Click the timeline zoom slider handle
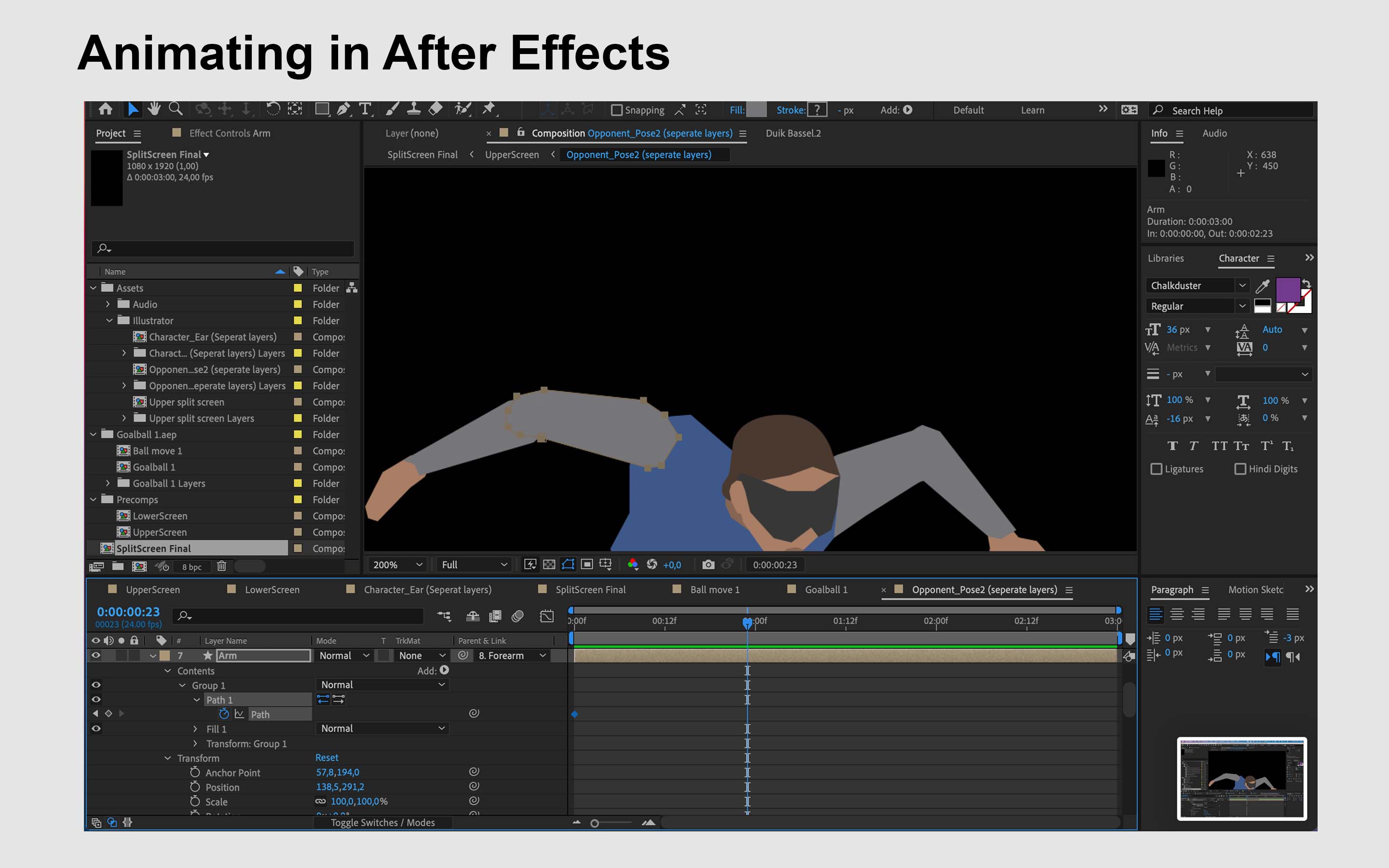Viewport: 1389px width, 868px height. [x=595, y=823]
